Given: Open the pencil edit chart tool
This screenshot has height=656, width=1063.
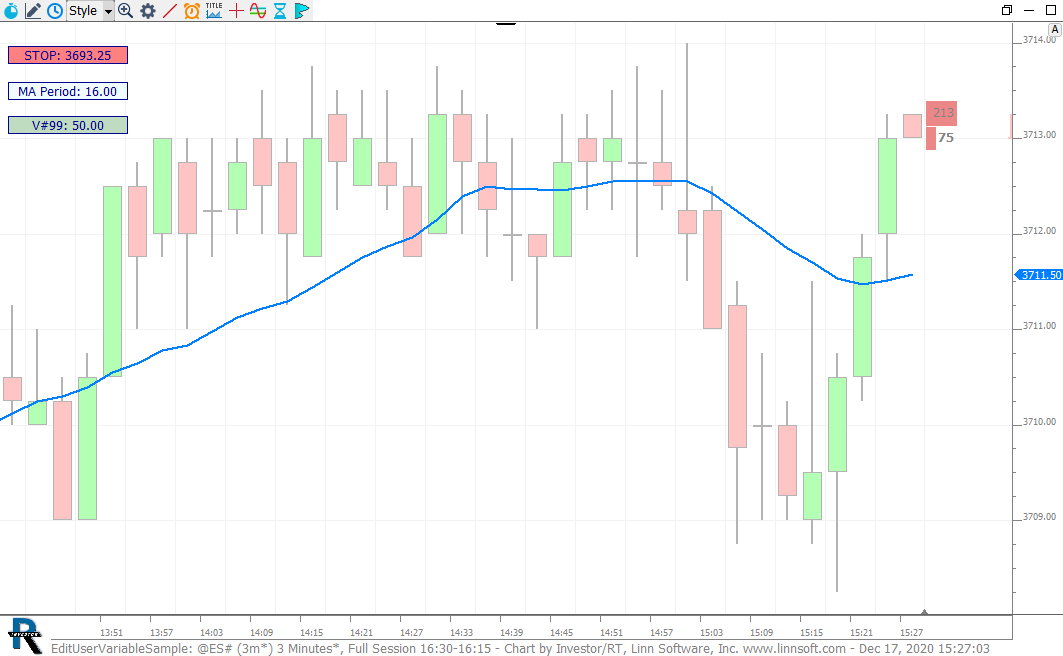Looking at the screenshot, I should click(x=33, y=10).
